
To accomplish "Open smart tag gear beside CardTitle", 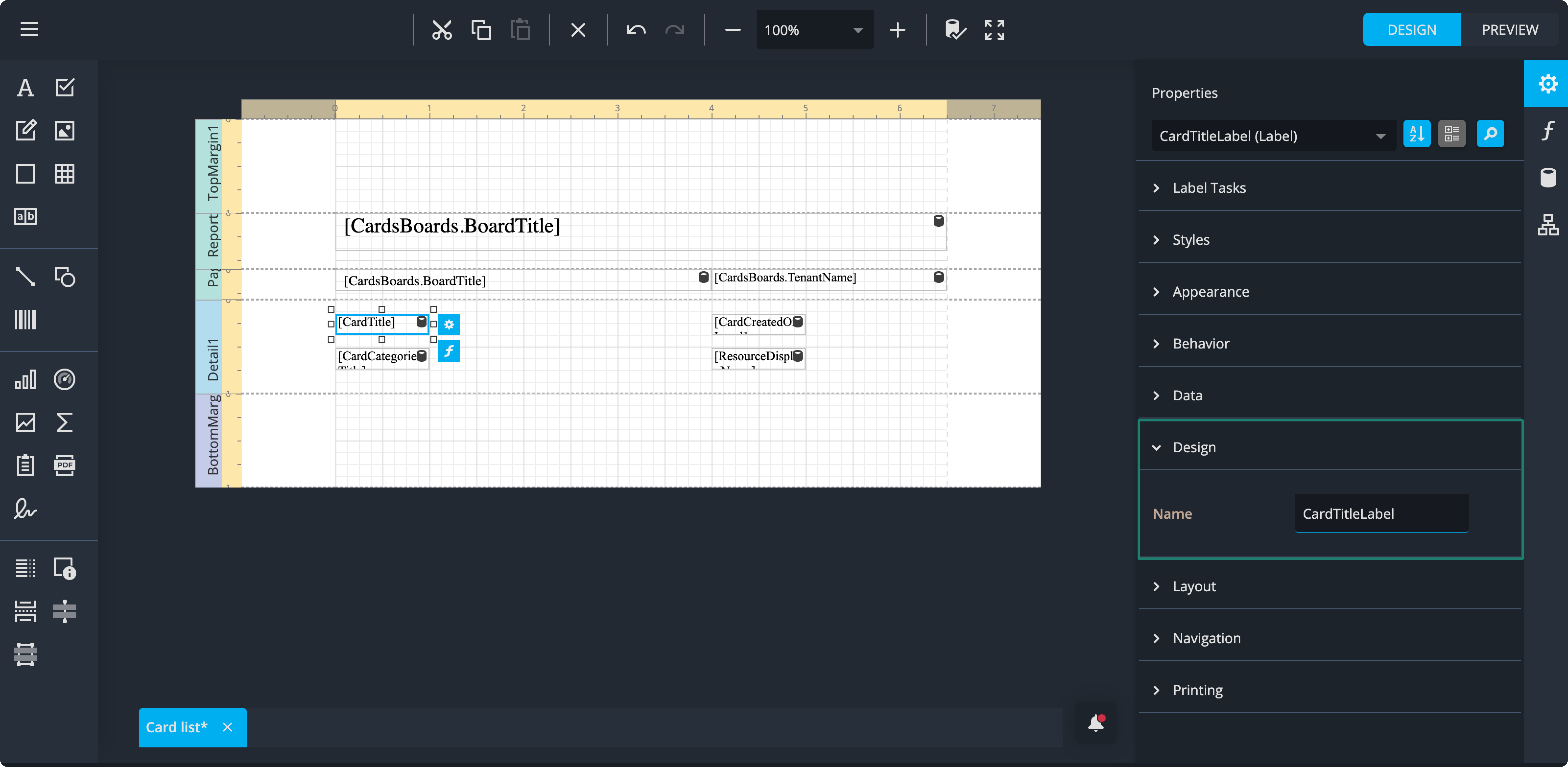I will pos(449,324).
